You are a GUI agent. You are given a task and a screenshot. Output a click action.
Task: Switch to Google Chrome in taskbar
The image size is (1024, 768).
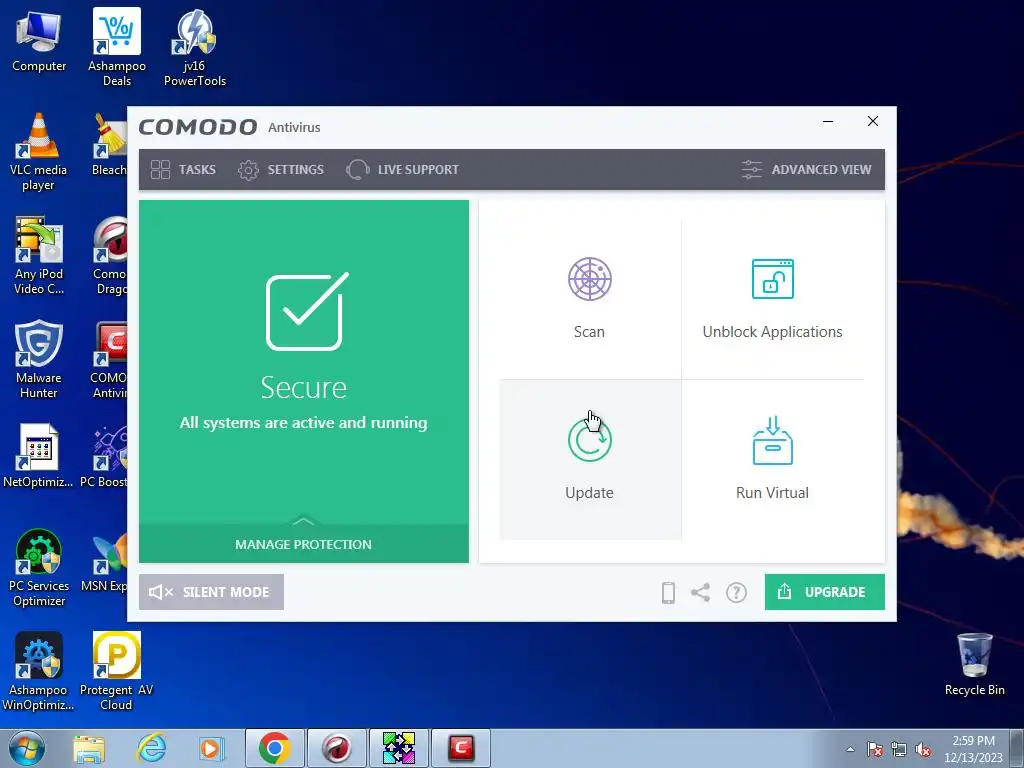click(274, 748)
